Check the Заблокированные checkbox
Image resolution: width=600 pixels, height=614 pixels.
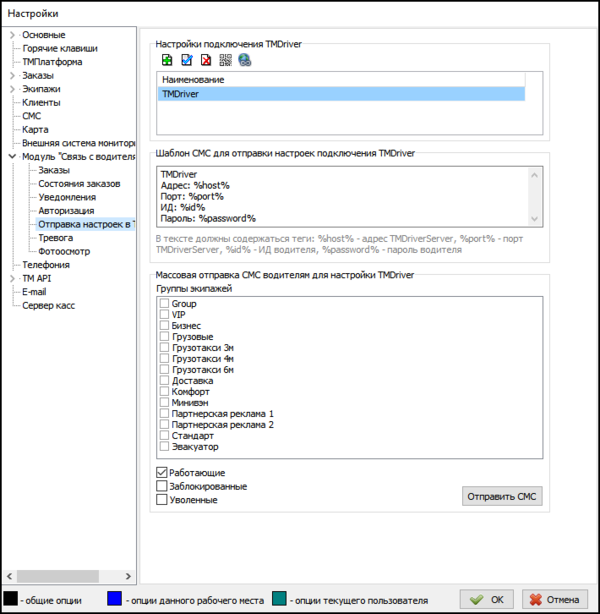tap(162, 486)
